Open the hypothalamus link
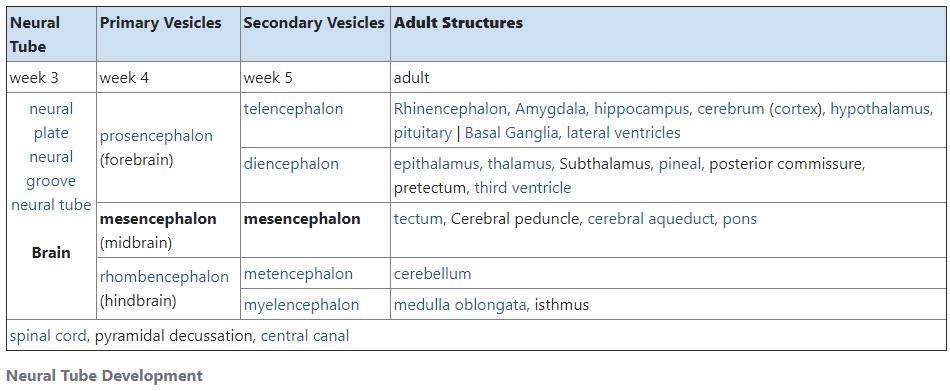950x391 pixels. point(880,109)
